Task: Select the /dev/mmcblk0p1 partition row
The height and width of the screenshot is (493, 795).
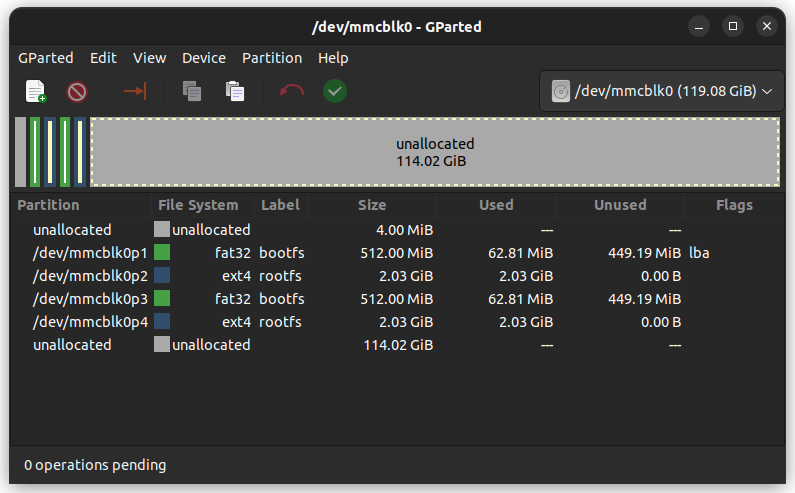Action: (x=90, y=253)
